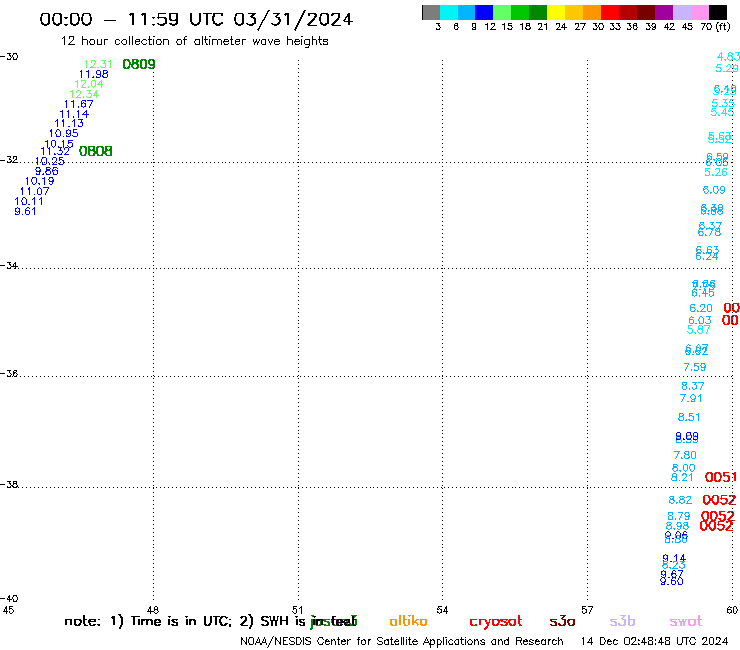Click the orange 'altika' satellite legend label
The image size is (740, 650).
tap(408, 621)
